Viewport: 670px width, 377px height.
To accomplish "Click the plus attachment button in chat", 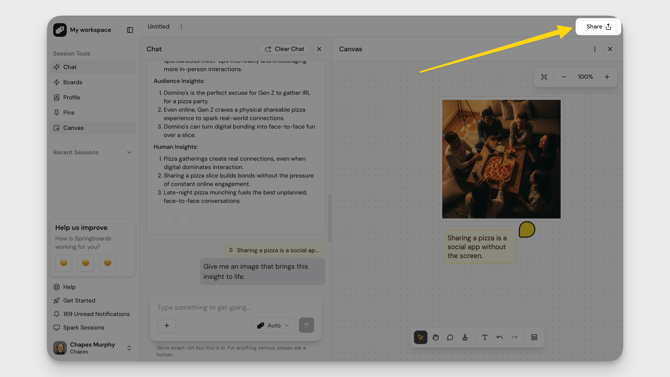I will coord(167,325).
